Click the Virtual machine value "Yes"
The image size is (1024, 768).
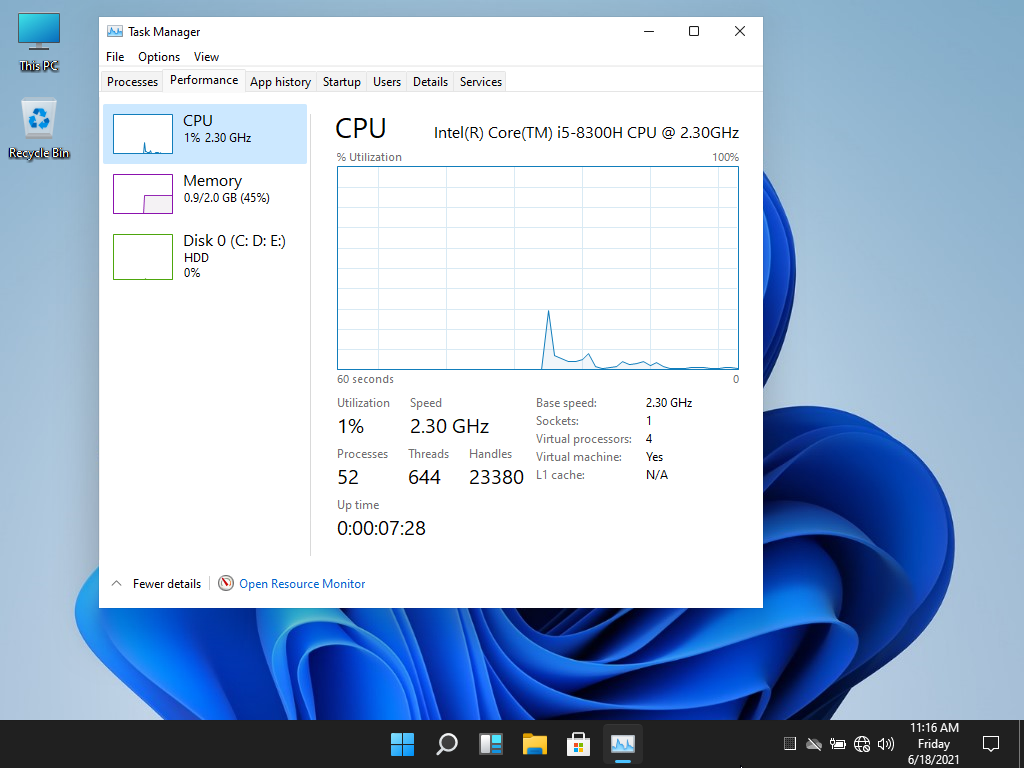(654, 457)
